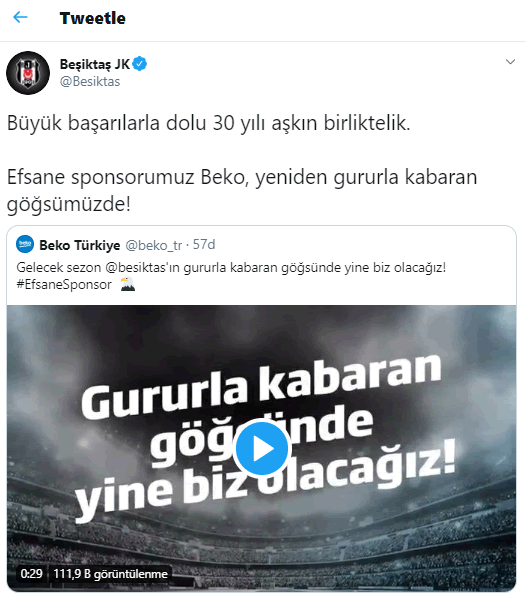Open the #EfsaneSponsor hashtag
This screenshot has width=526, height=601.
click(64, 284)
